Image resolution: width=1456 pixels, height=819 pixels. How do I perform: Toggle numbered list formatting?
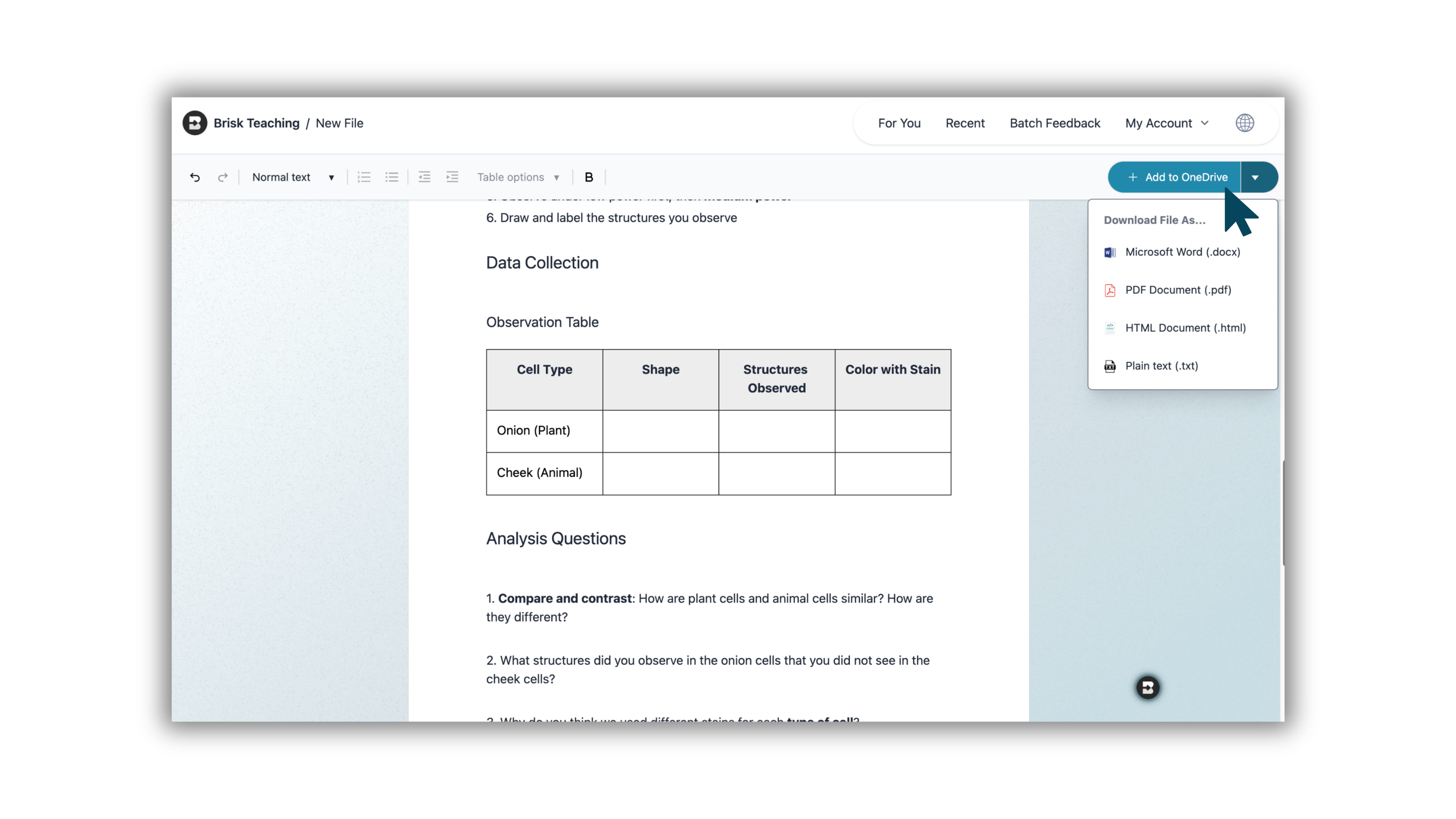coord(364,177)
